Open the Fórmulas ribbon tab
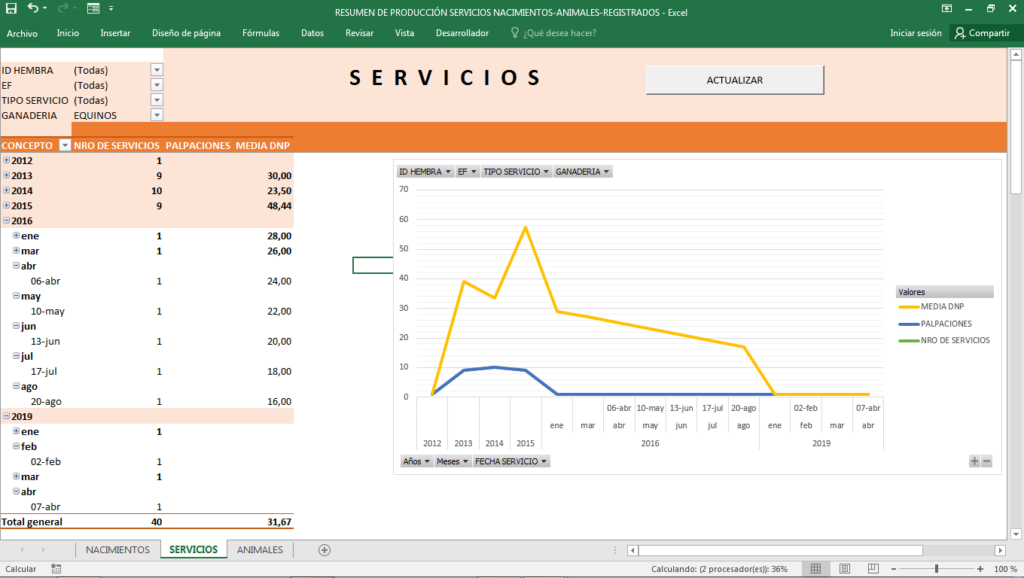This screenshot has width=1024, height=578. coord(260,33)
